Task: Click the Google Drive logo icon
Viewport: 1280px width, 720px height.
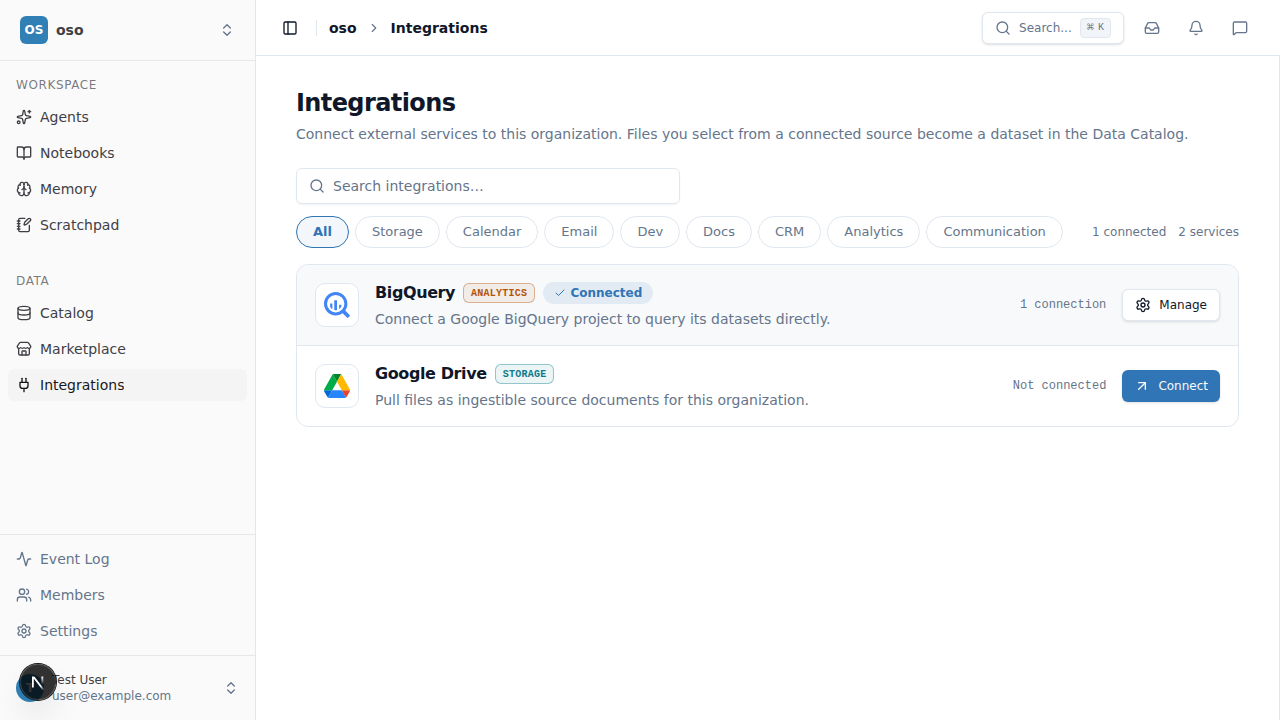Action: tap(337, 386)
